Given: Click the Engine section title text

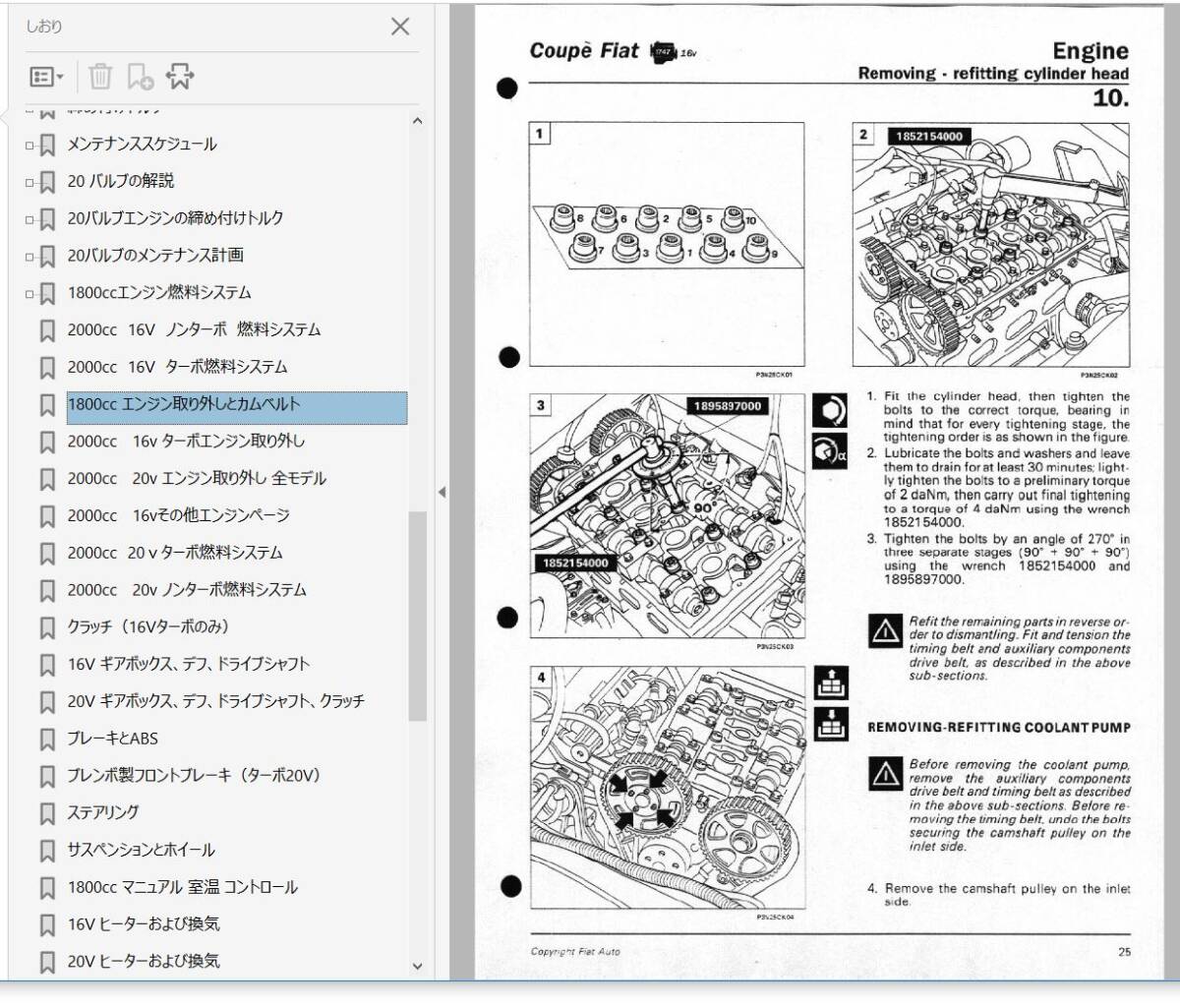Looking at the screenshot, I should coord(1091,51).
